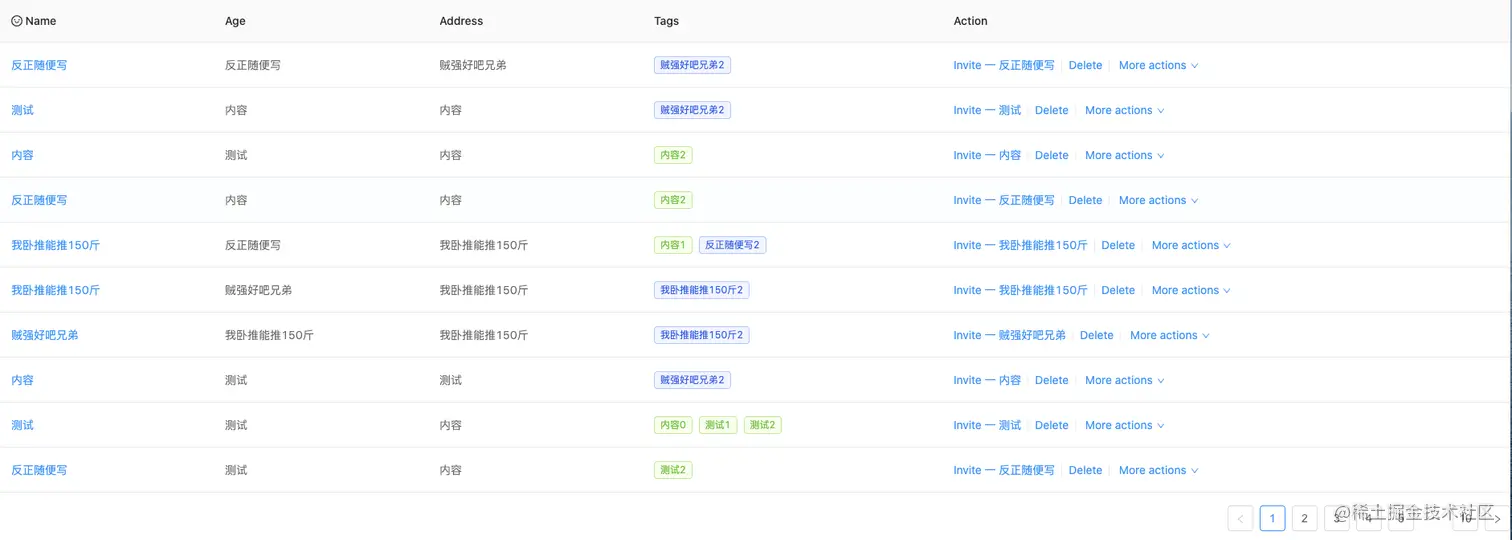The height and width of the screenshot is (540, 1512).
Task: Click the Tags column header
Action: [666, 21]
